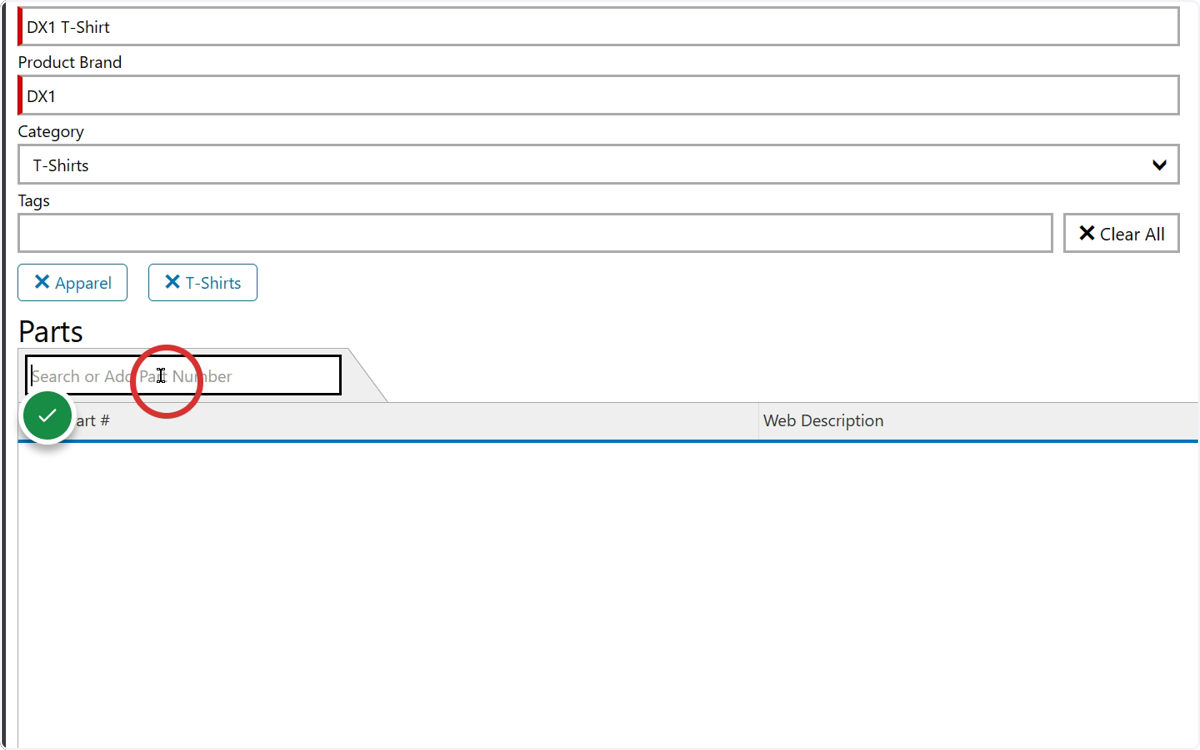Click the Web Description column header
The height and width of the screenshot is (750, 1200).
click(x=978, y=421)
